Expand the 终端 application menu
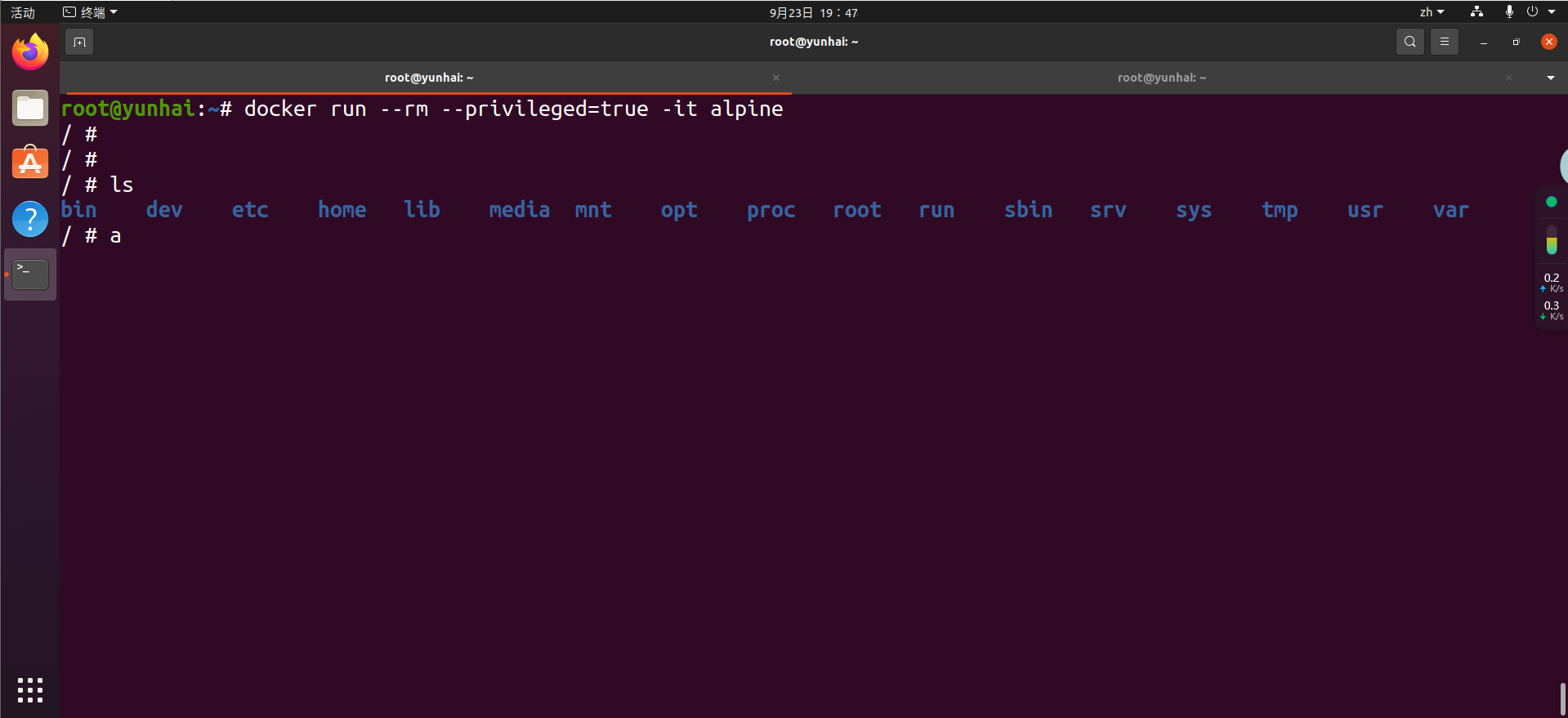 tap(91, 12)
